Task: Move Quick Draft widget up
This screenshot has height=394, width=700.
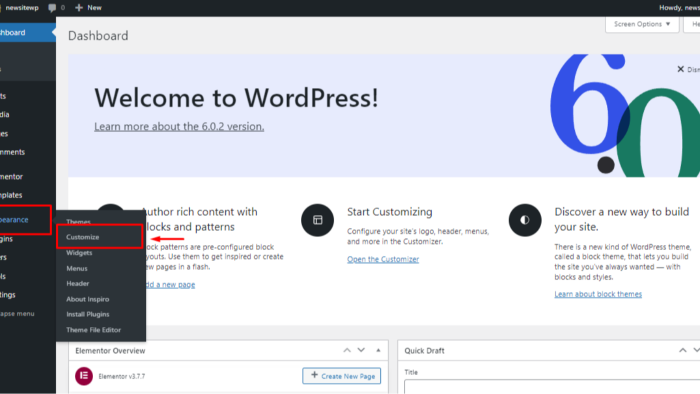Action: [x=683, y=350]
